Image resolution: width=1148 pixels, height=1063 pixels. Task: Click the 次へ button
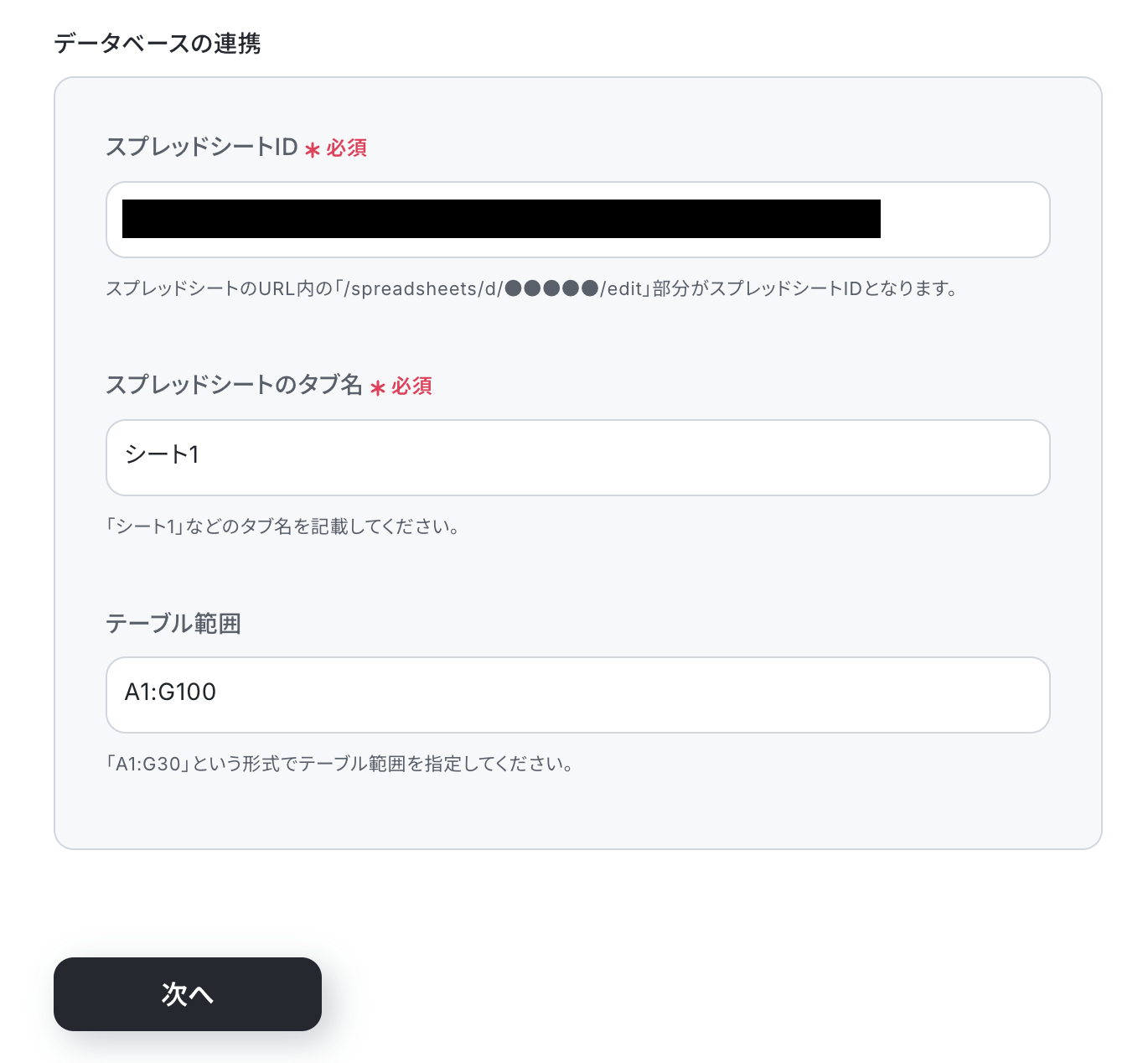pyautogui.click(x=188, y=994)
